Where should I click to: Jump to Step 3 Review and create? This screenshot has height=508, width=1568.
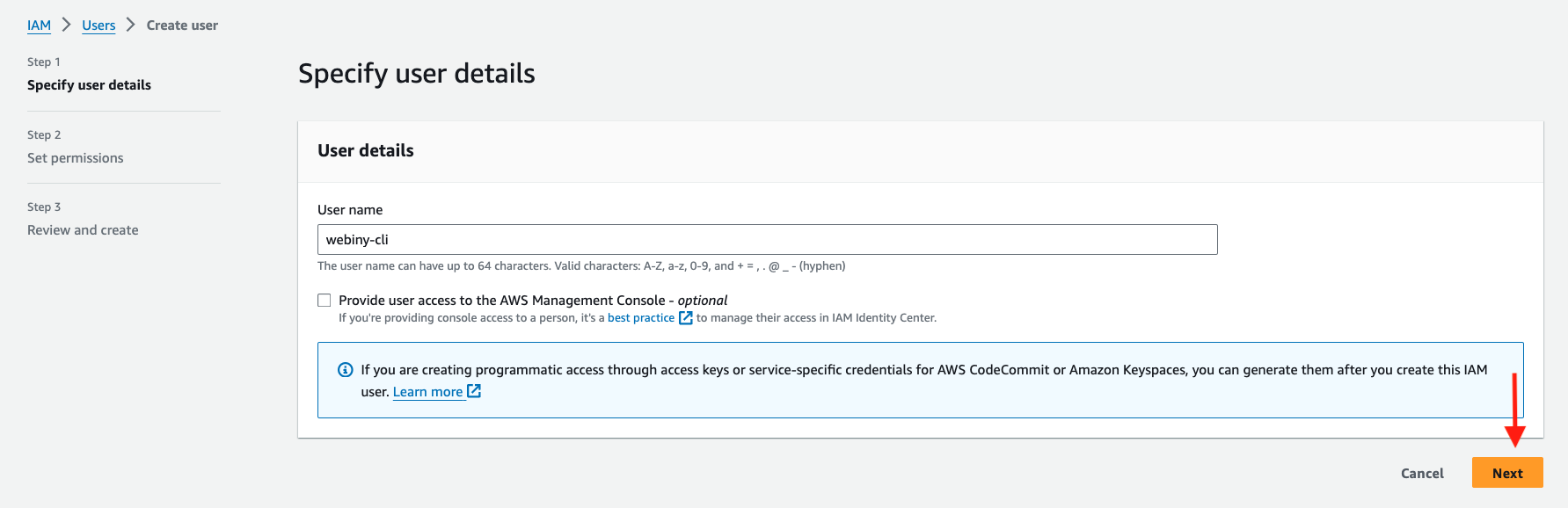(83, 230)
